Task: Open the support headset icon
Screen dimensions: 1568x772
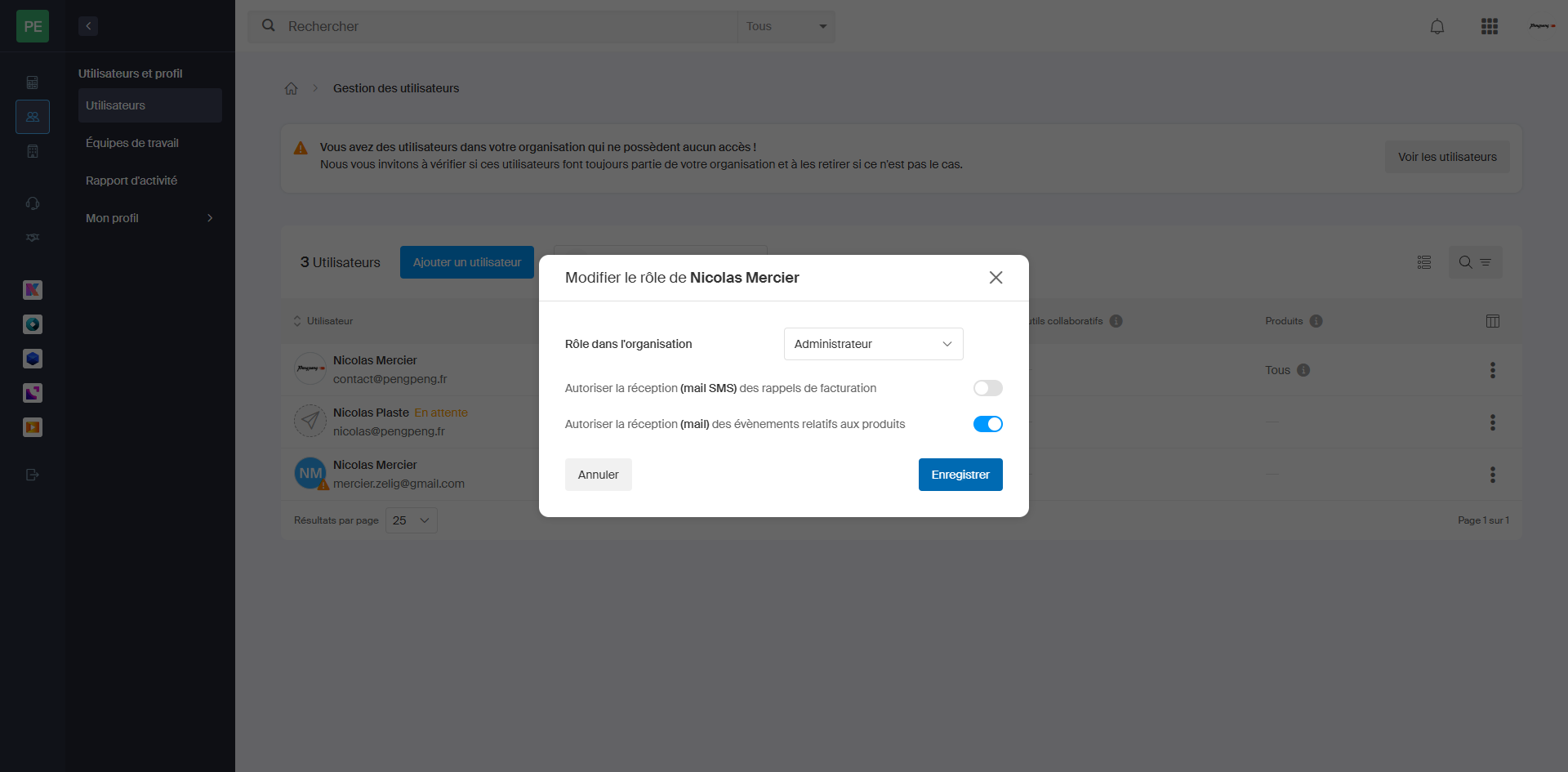Action: tap(33, 203)
